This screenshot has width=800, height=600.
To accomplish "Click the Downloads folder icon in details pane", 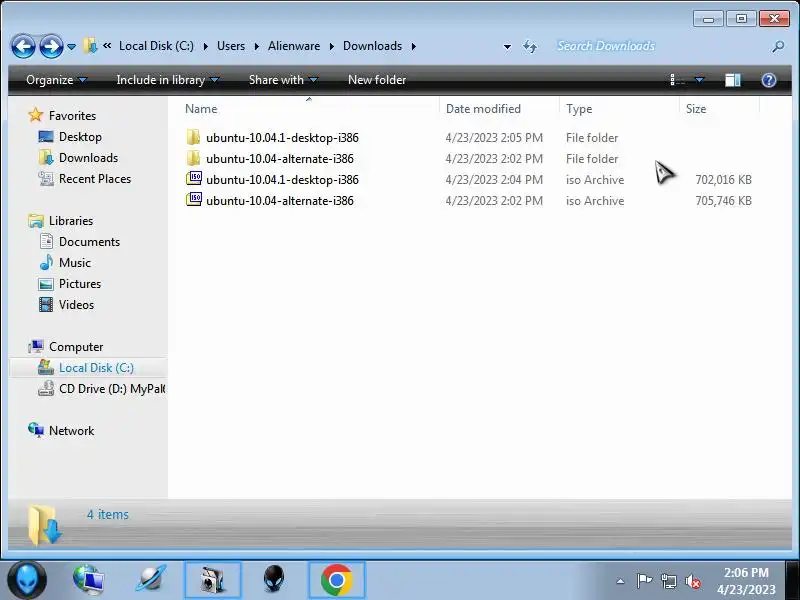I will (44, 526).
